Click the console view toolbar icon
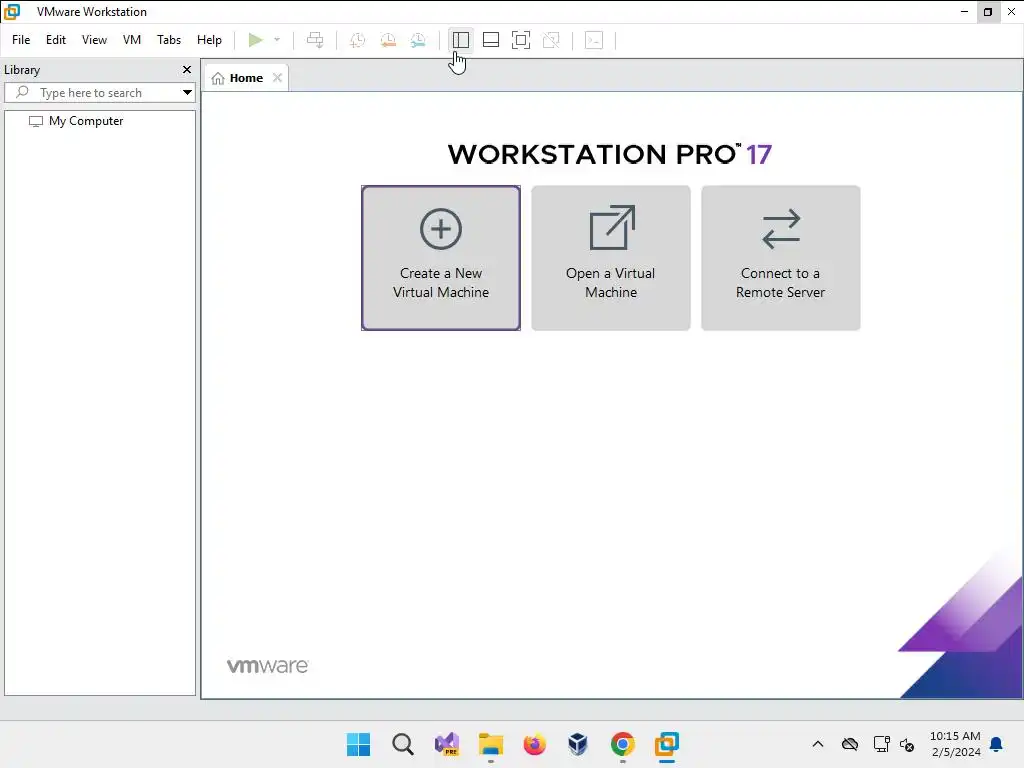 [x=594, y=40]
